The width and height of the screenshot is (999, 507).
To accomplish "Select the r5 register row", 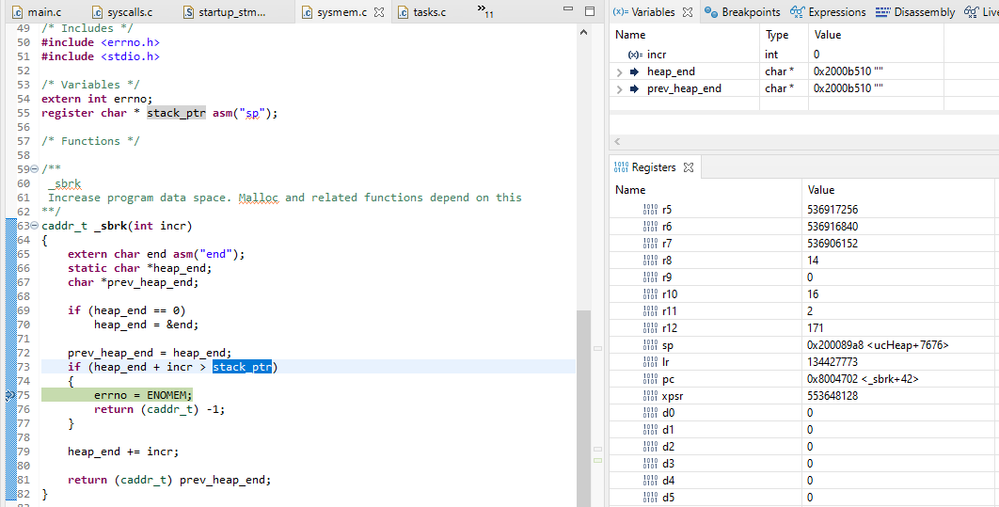I will pyautogui.click(x=804, y=210).
